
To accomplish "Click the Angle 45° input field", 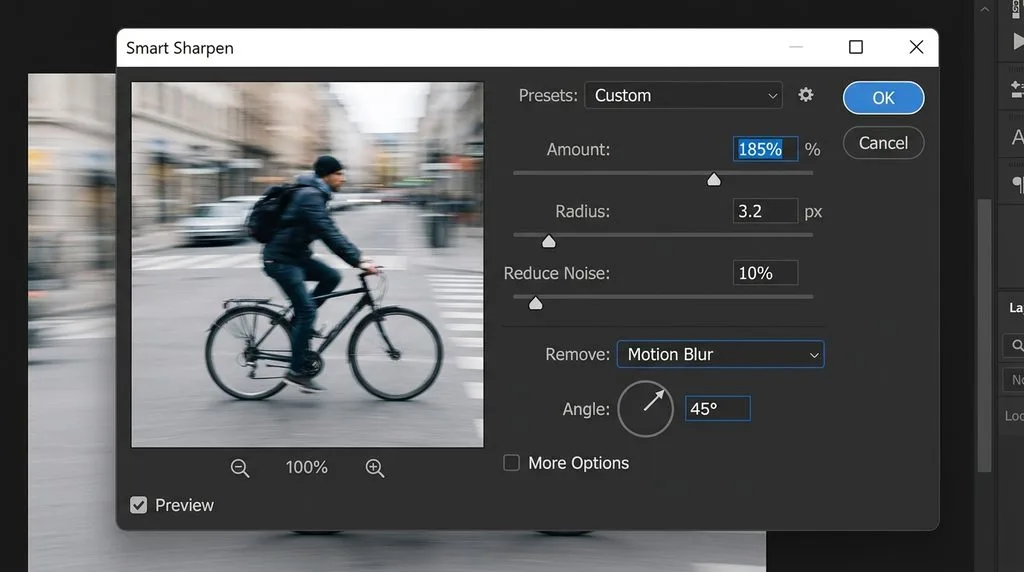I will click(x=717, y=409).
